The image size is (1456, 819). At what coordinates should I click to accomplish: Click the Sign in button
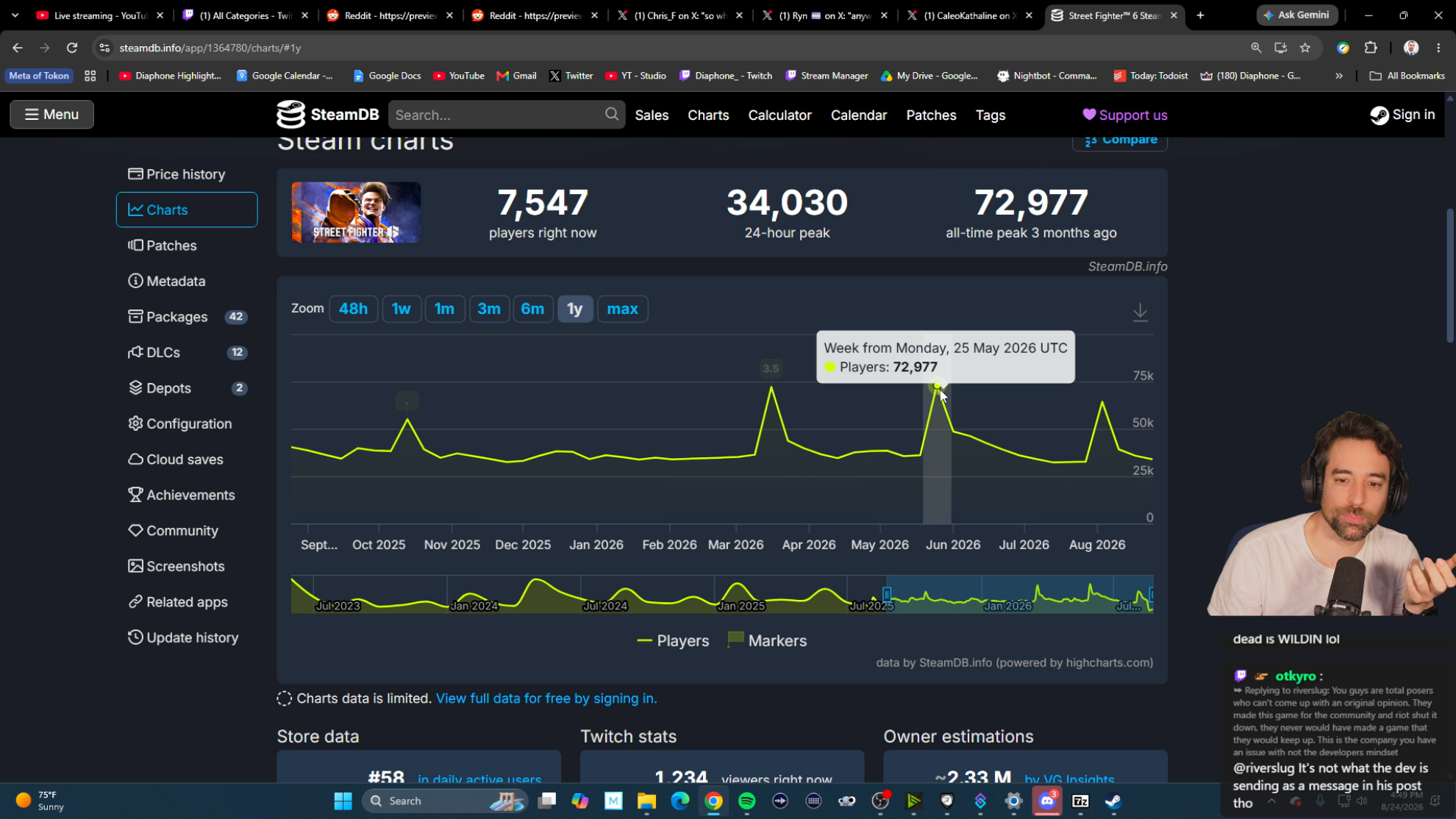(x=1402, y=115)
